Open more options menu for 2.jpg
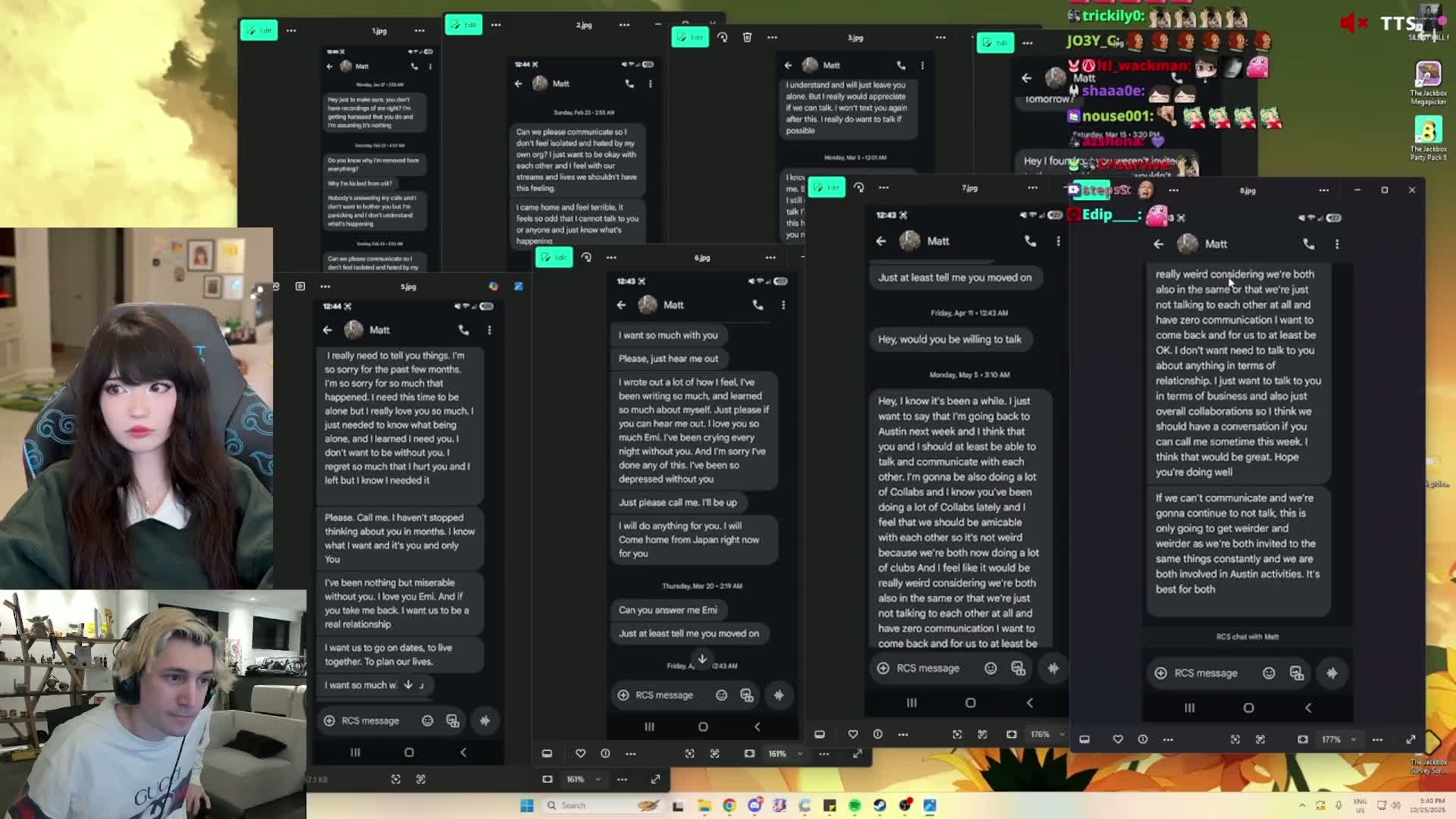 [x=496, y=25]
